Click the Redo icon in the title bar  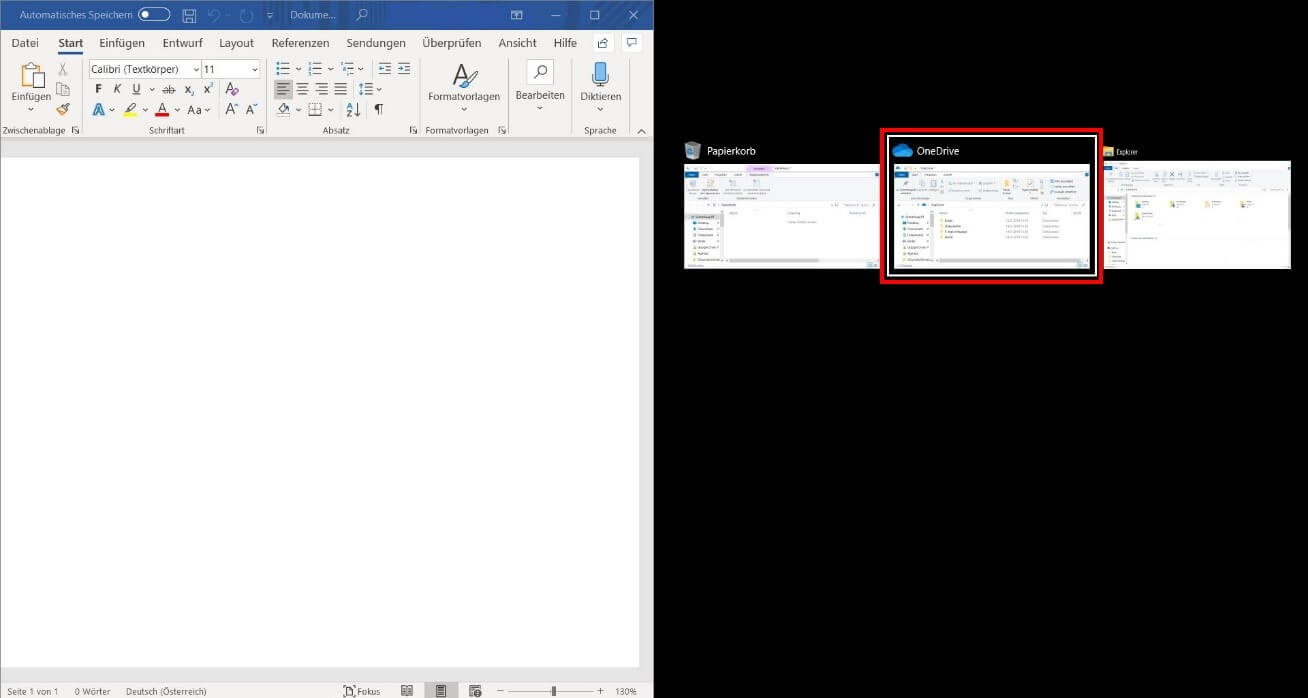(246, 15)
